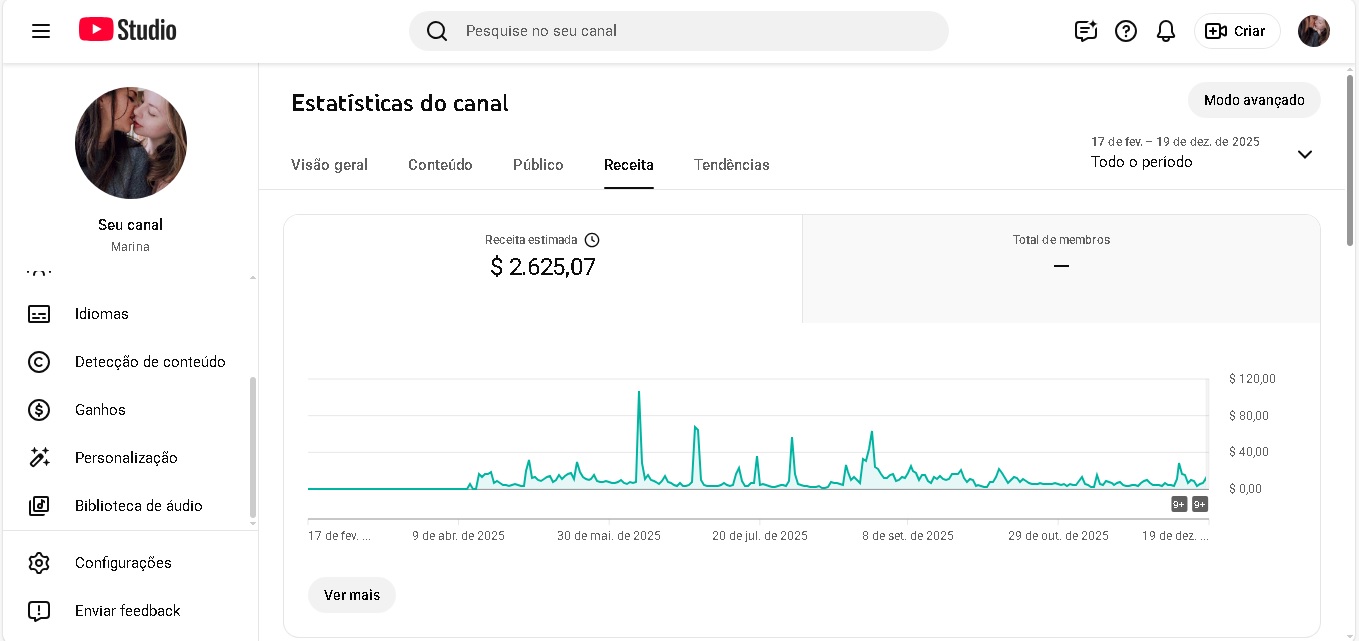
Task: Open the notifications bell
Action: 1166,31
